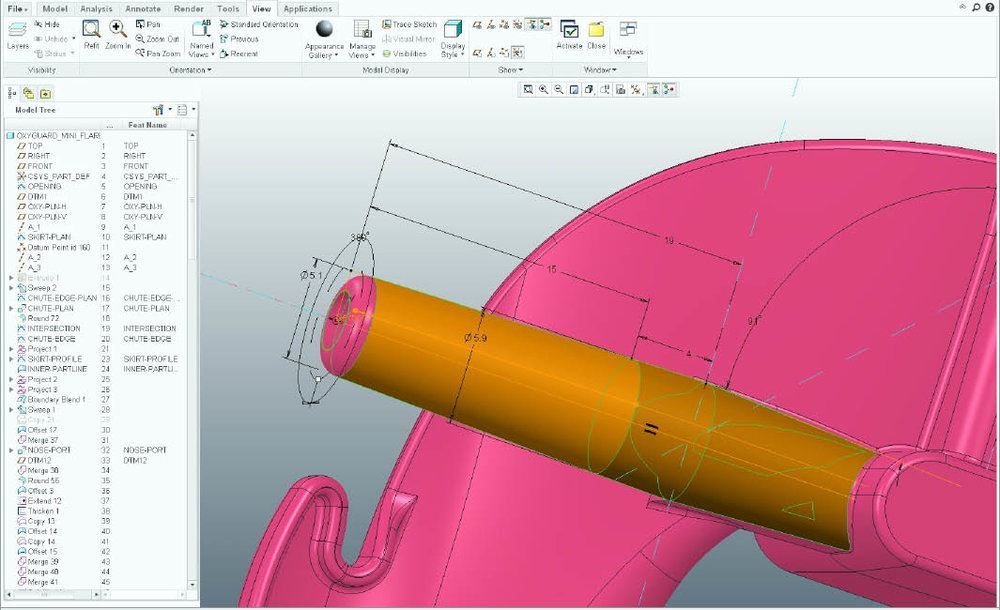Image resolution: width=1000 pixels, height=610 pixels.
Task: Toggle spin center display in graphics toolbar
Action: [667, 89]
